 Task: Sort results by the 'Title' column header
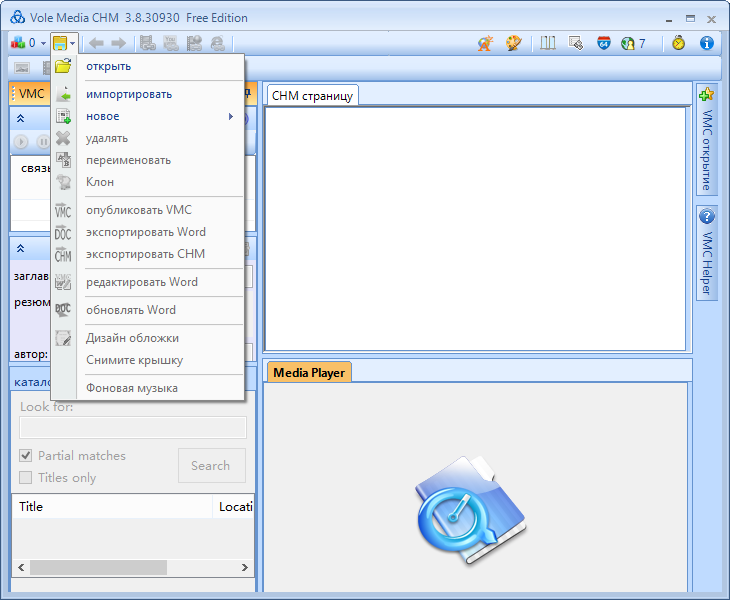point(112,506)
